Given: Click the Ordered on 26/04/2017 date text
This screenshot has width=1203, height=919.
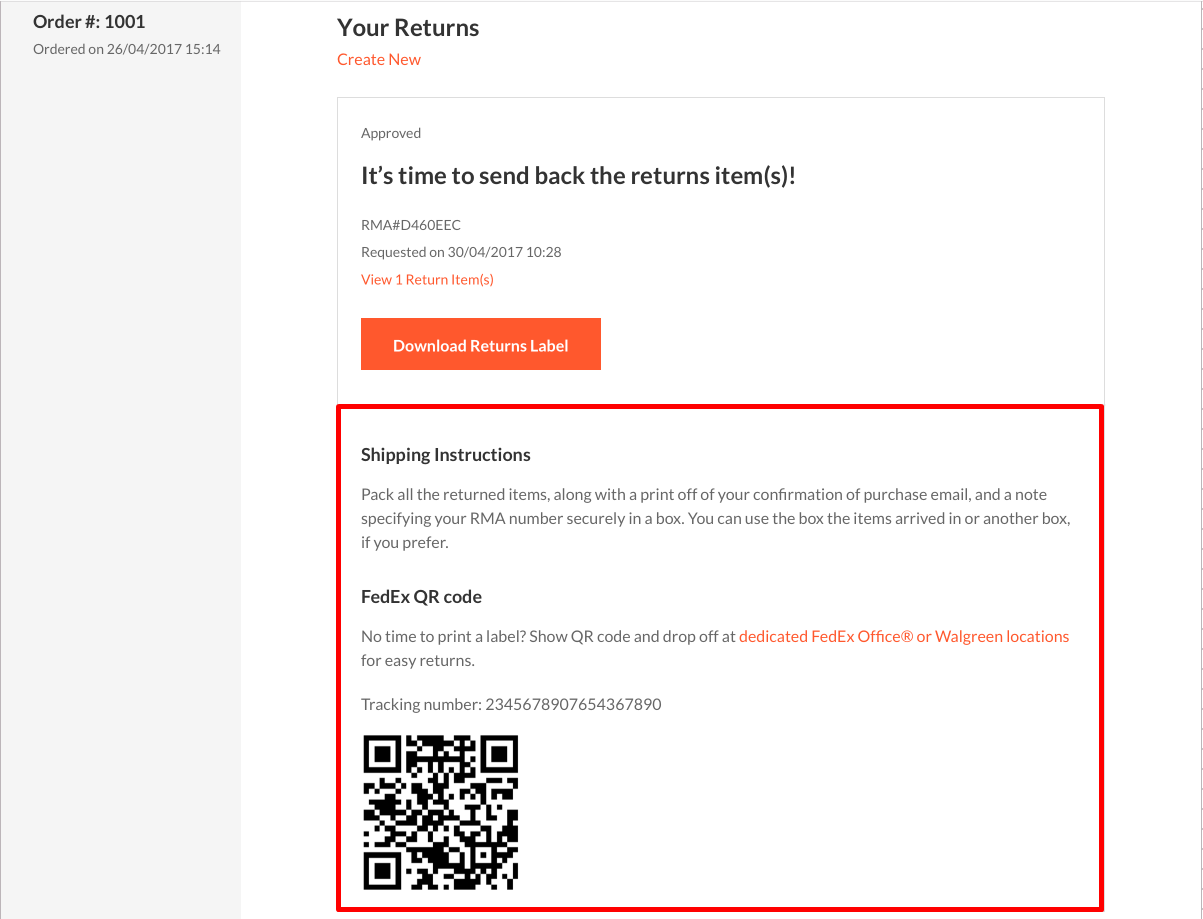Looking at the screenshot, I should 127,48.
